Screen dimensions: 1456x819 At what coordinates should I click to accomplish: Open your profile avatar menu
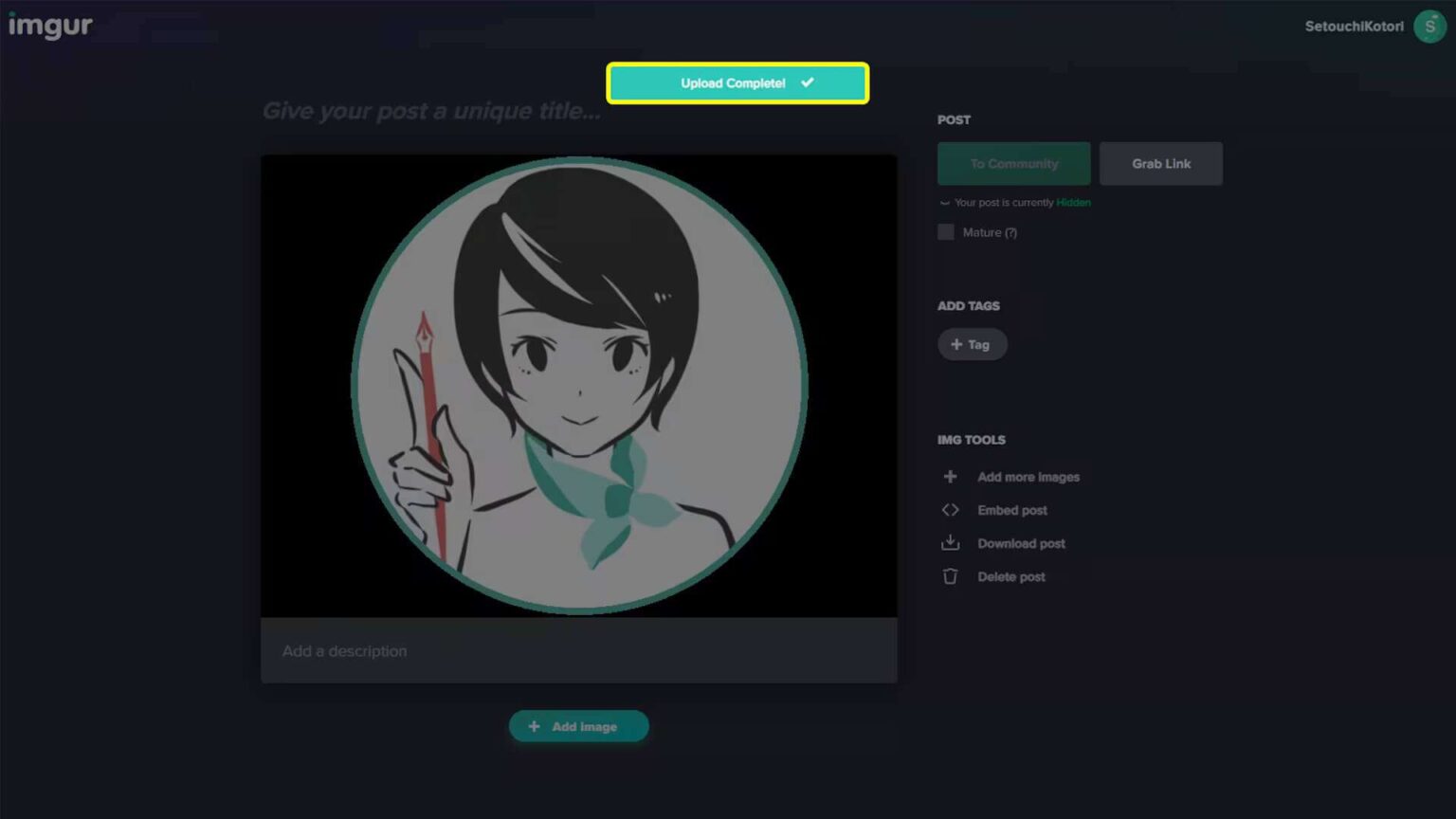tap(1429, 27)
